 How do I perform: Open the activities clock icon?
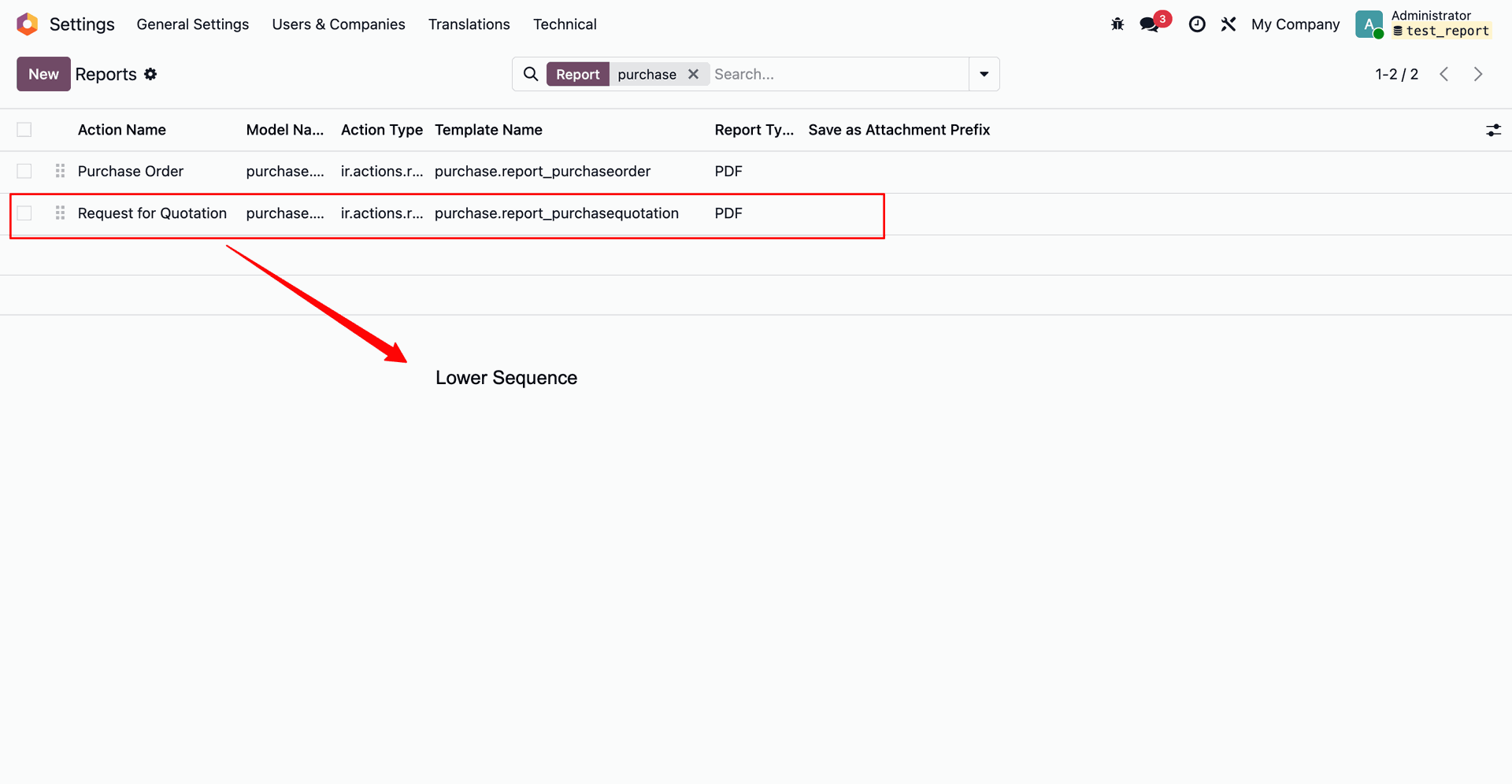[x=1197, y=24]
